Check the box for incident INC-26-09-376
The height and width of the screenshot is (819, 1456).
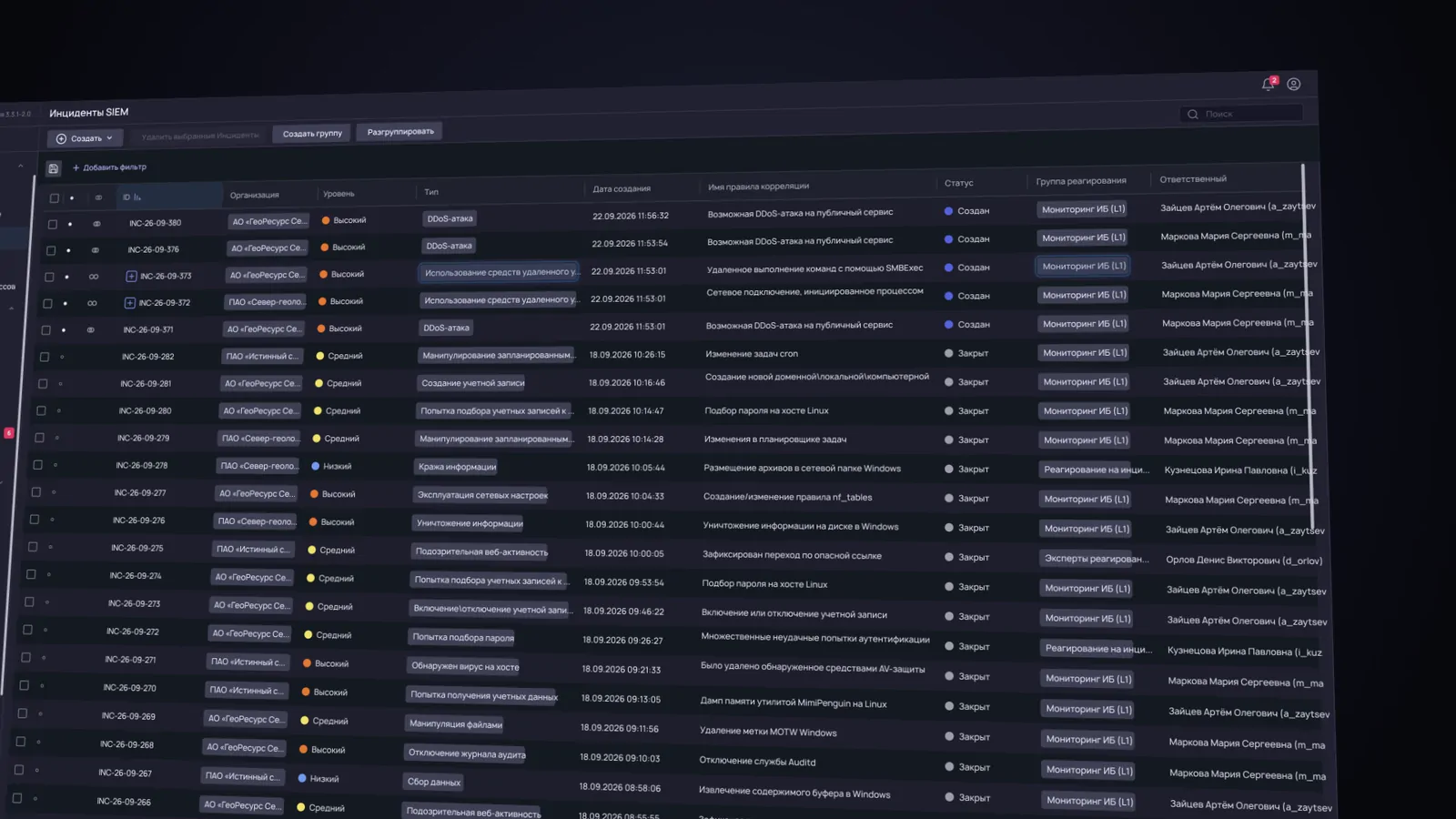pyautogui.click(x=51, y=250)
